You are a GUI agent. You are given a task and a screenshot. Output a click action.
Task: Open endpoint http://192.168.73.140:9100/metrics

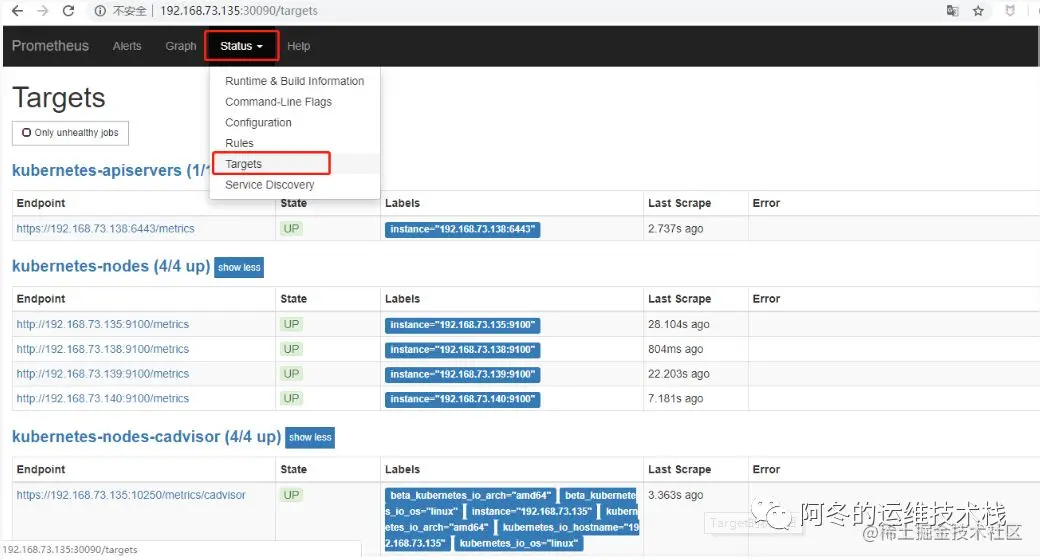point(103,398)
